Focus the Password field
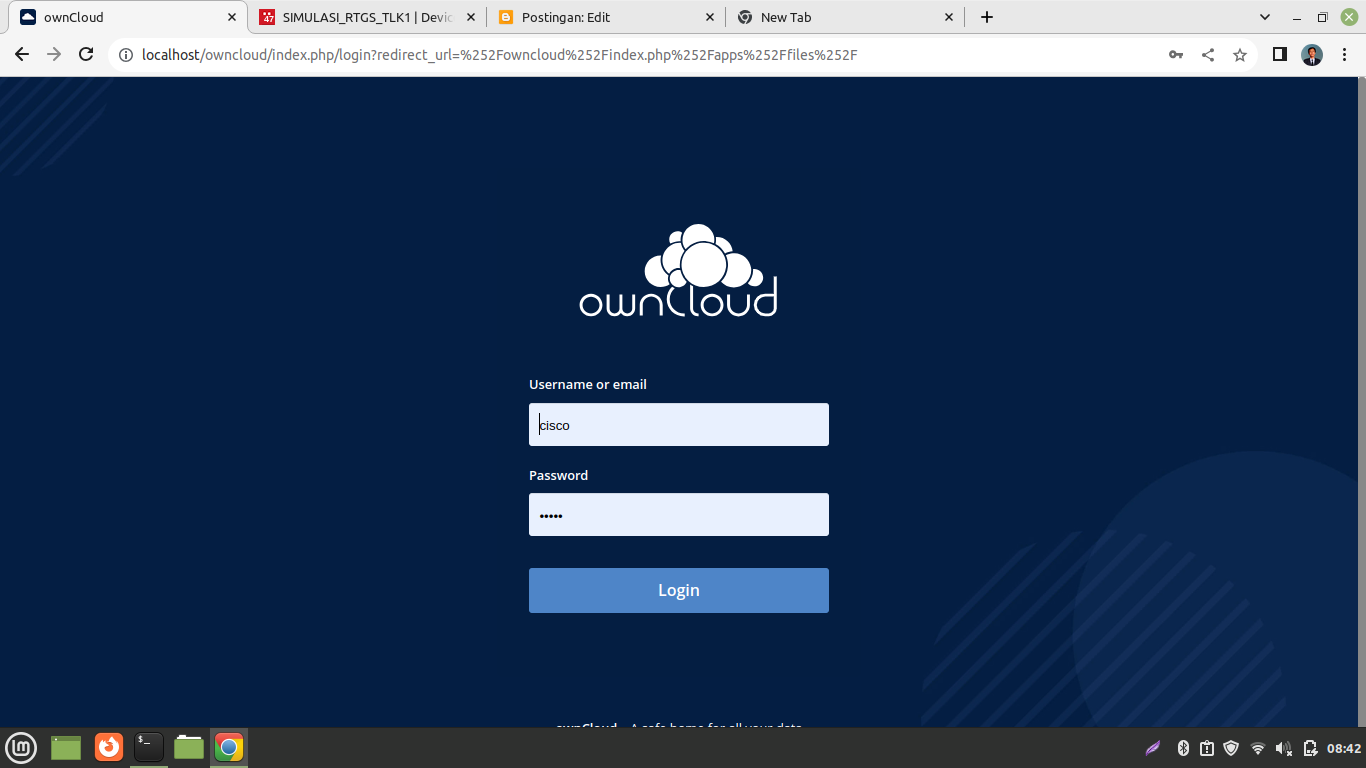Viewport: 1366px width, 768px height. [x=679, y=515]
